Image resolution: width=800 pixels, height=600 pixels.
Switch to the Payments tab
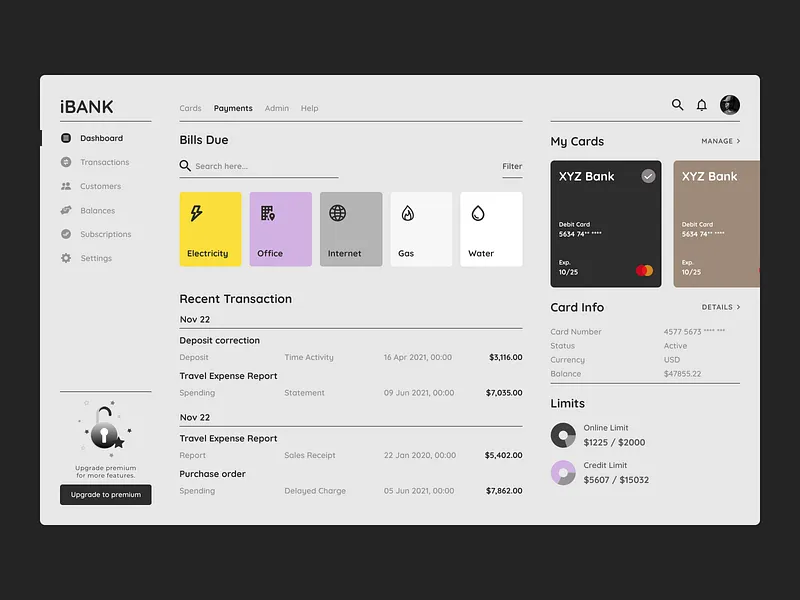[233, 108]
